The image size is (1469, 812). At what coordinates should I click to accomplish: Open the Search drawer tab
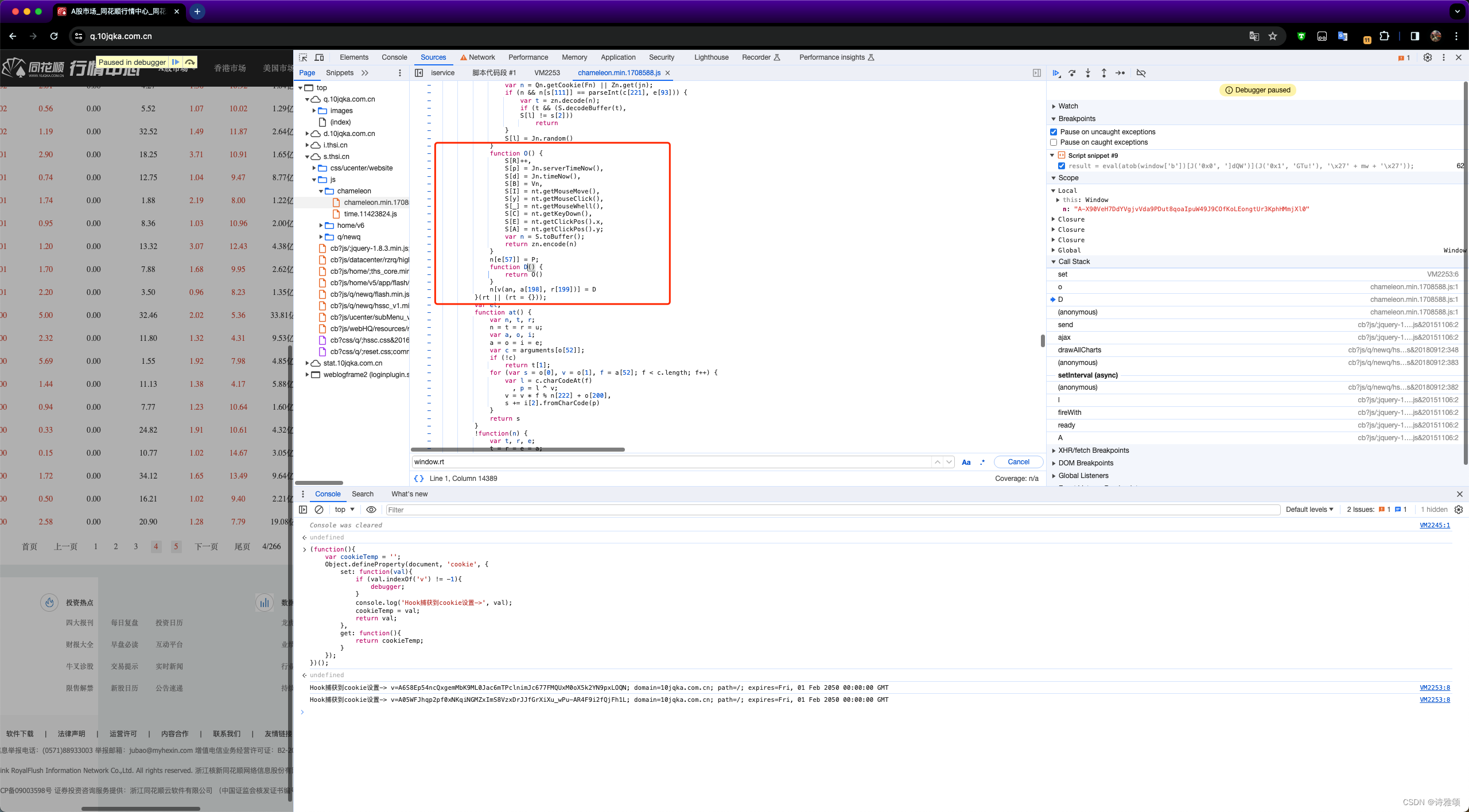coord(363,494)
